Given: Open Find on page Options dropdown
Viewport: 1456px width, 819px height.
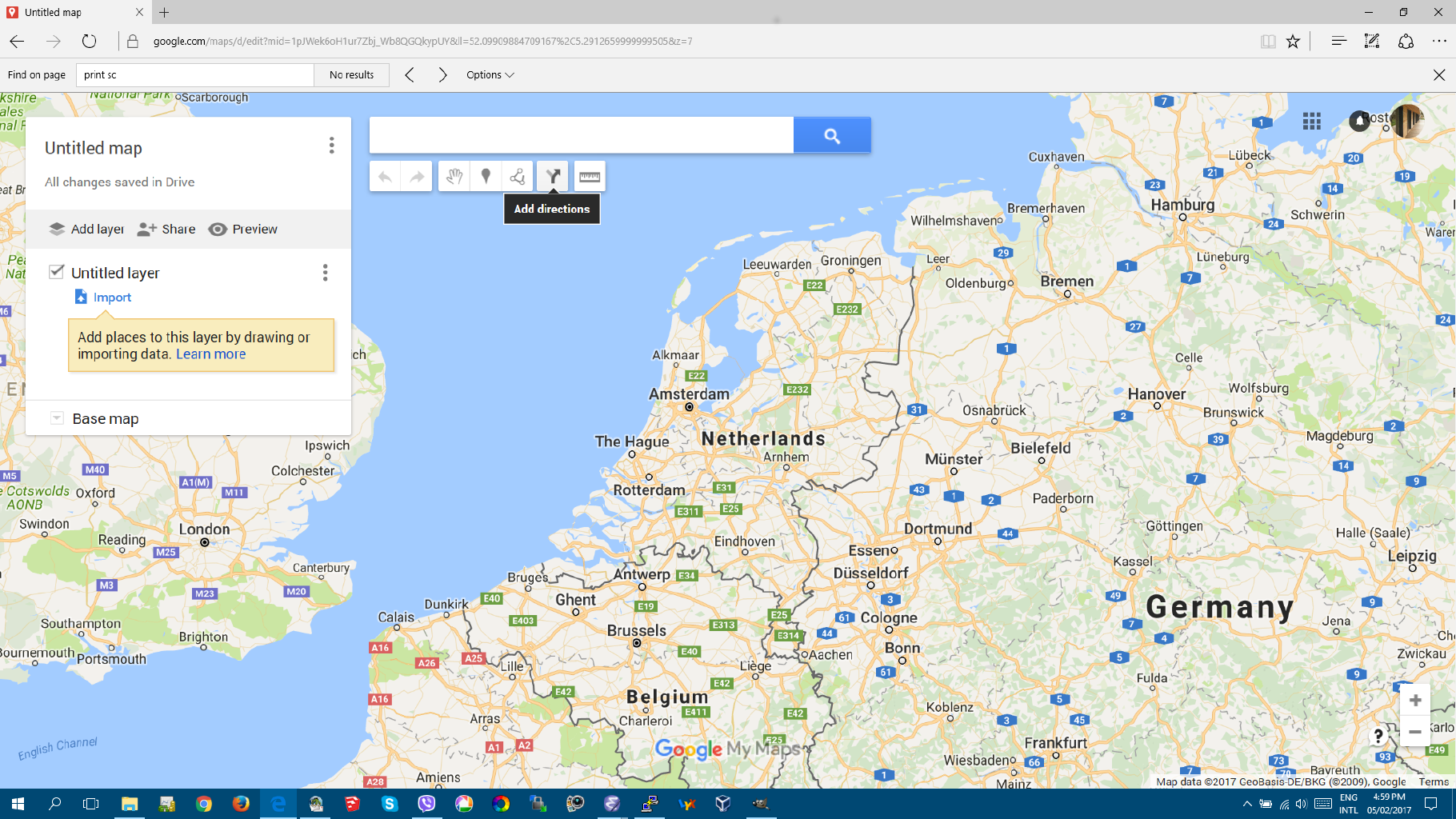Looking at the screenshot, I should point(490,75).
